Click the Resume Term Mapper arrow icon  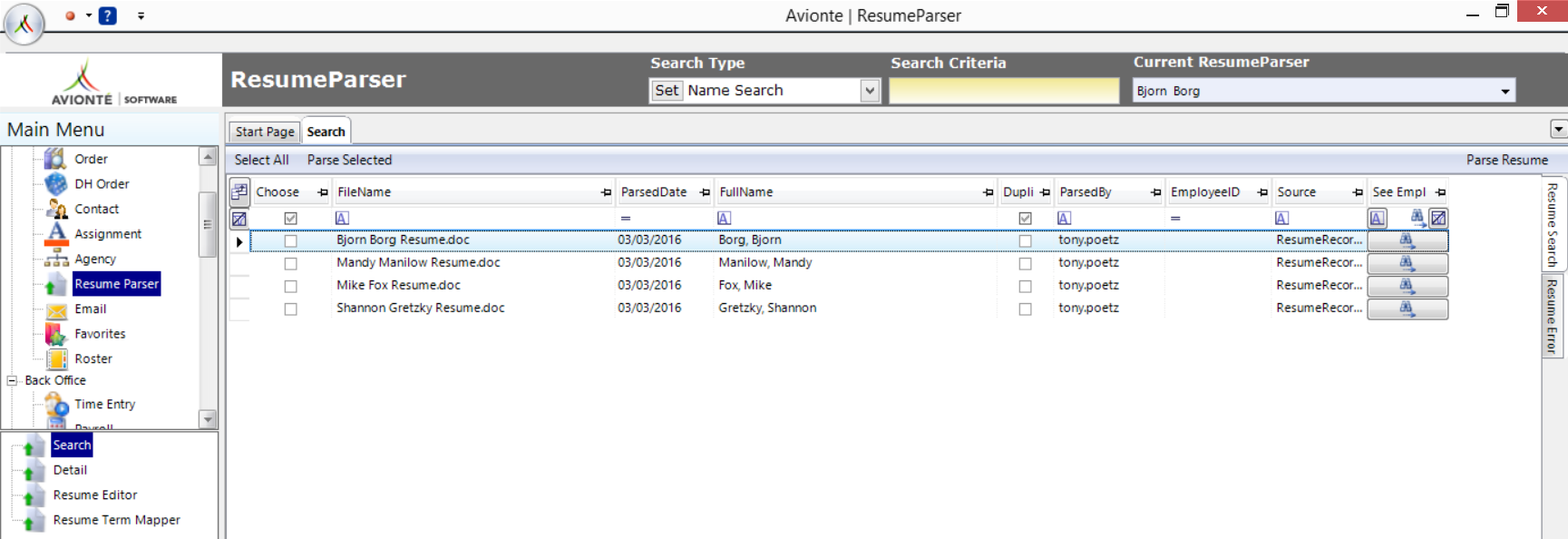pyautogui.click(x=34, y=520)
